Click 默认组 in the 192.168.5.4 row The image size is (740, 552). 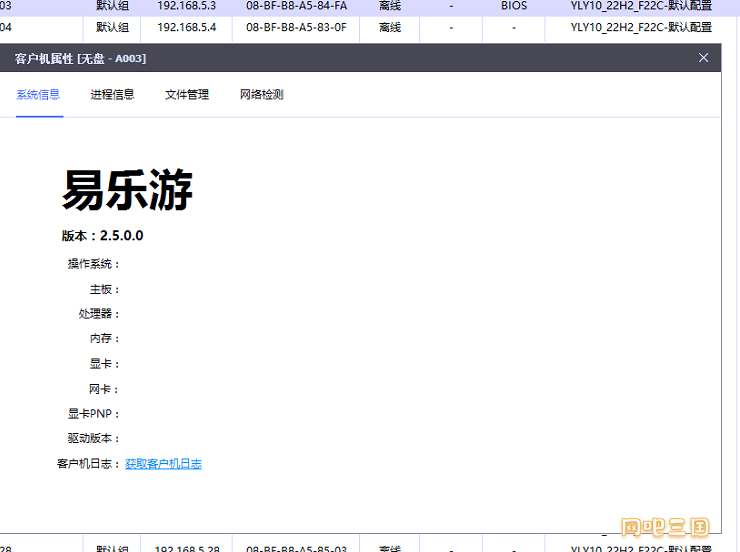coord(112,27)
